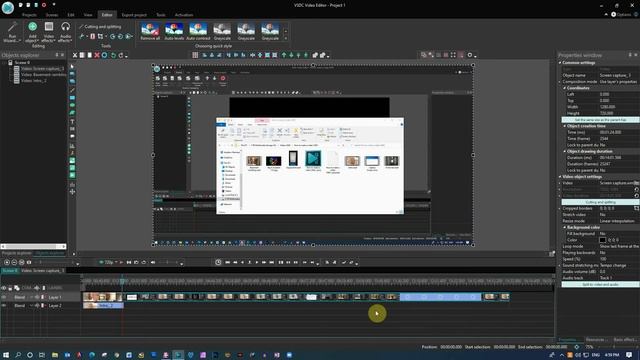
Task: Click the fullscreen expand icon above preview
Action: 453,55
